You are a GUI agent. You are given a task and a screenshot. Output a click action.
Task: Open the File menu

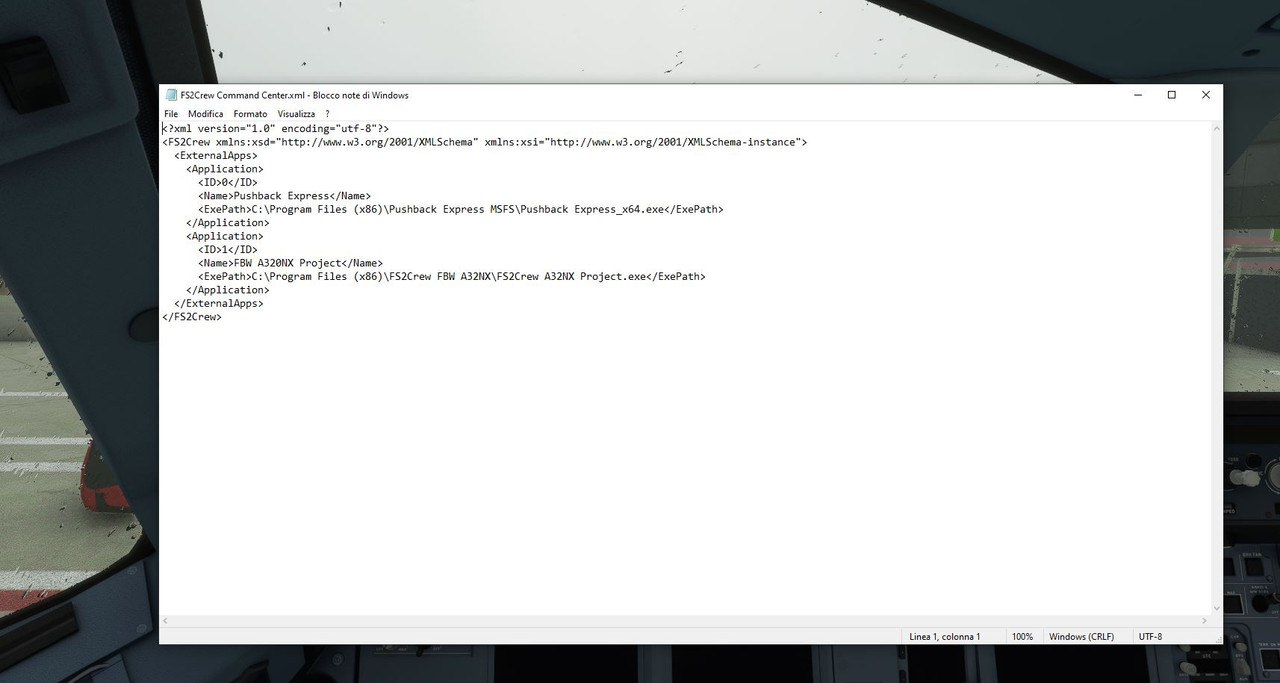[171, 114]
